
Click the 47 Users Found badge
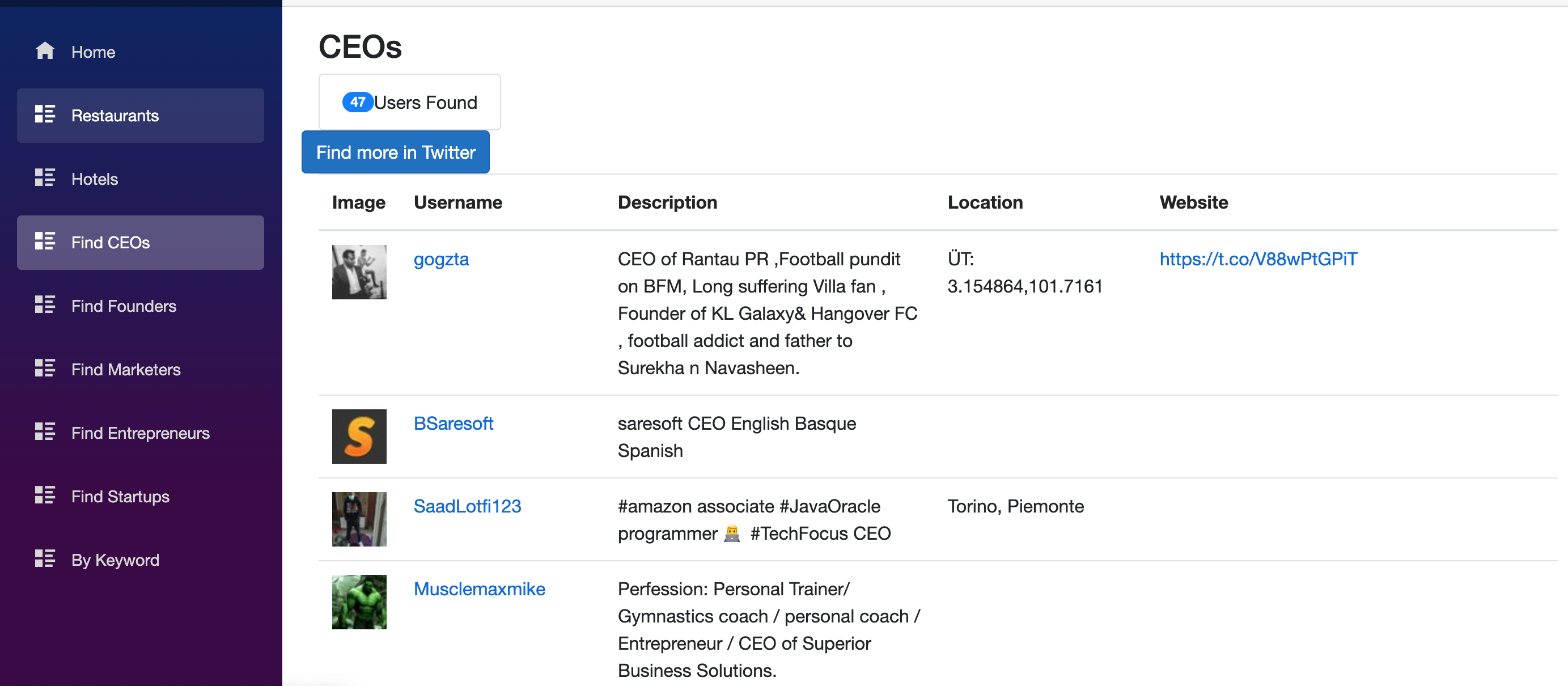click(409, 102)
